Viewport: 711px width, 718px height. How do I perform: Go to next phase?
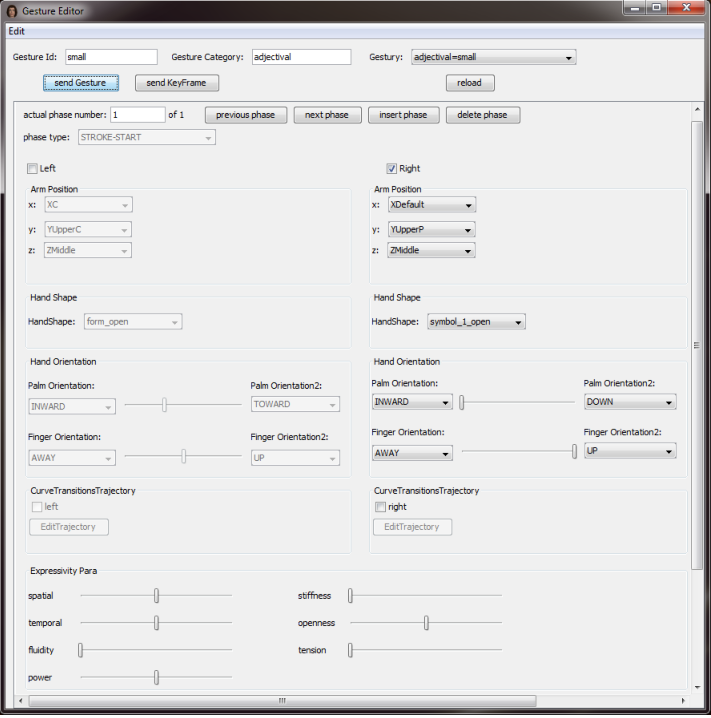tap(327, 115)
